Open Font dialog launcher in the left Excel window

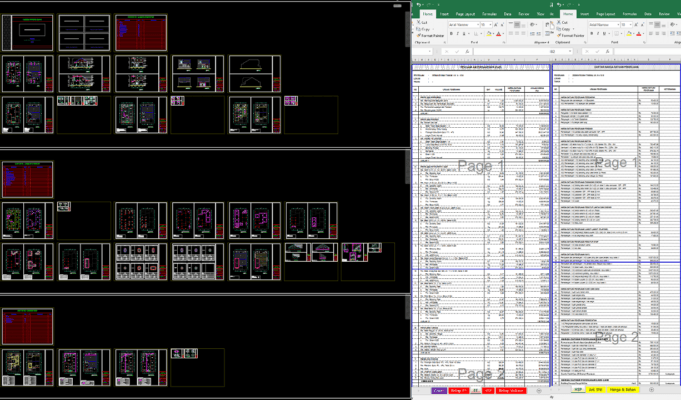tap(505, 42)
